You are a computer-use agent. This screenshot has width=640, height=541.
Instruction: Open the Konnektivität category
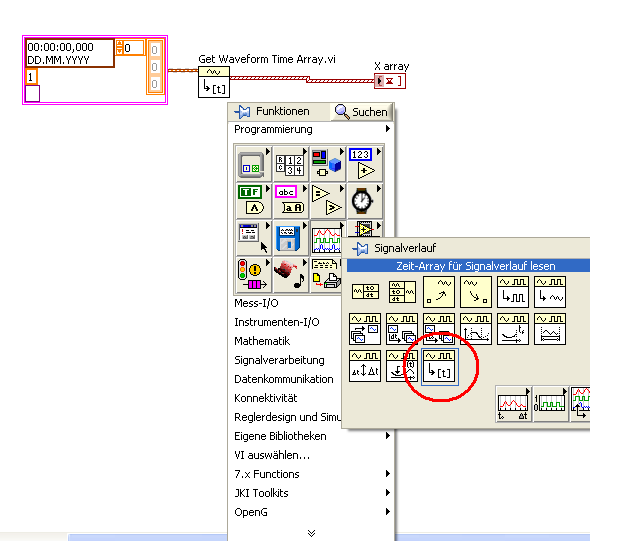pos(266,398)
